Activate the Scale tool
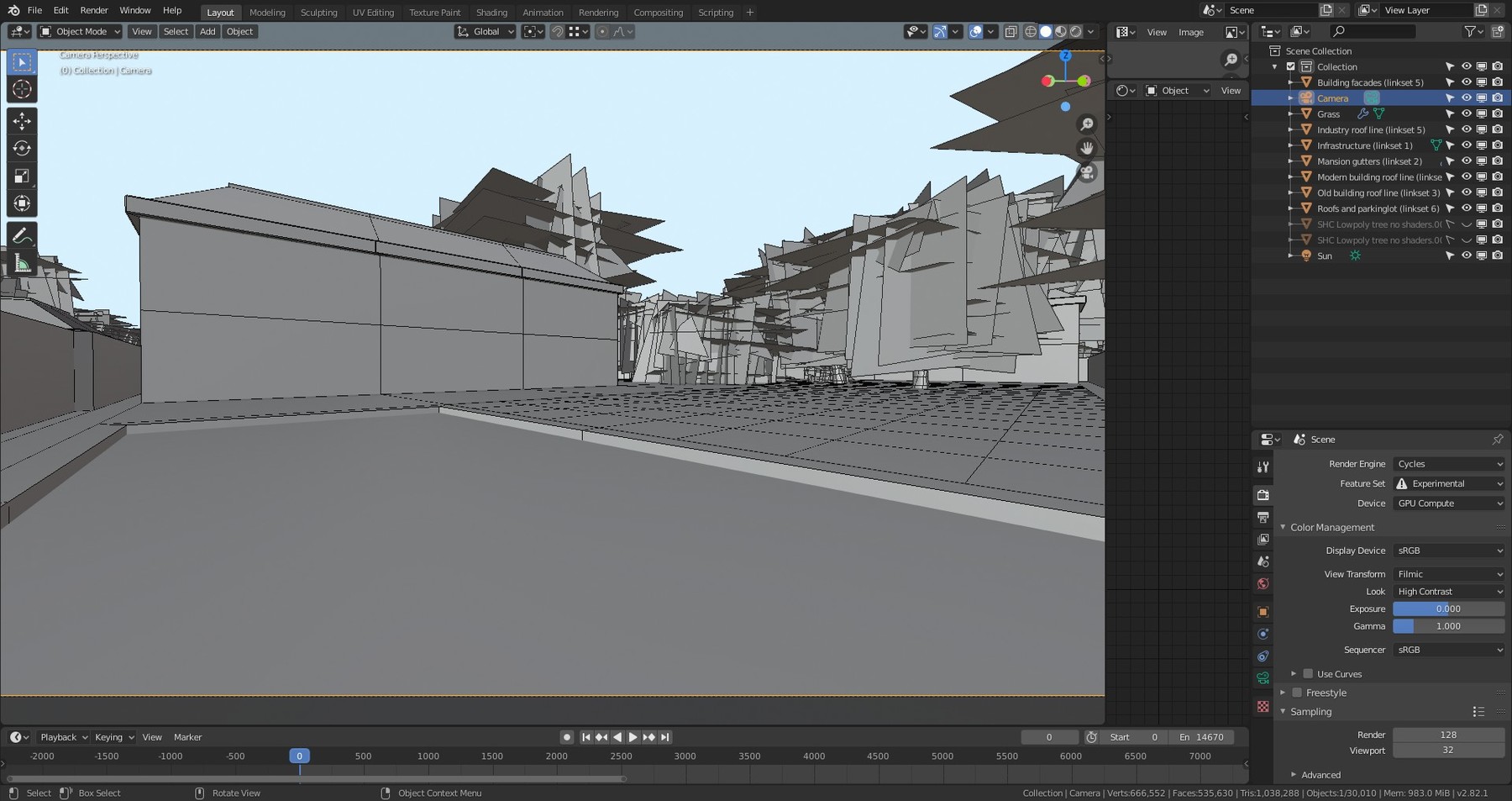Screen dimensions: 1512x801 tap(22, 176)
